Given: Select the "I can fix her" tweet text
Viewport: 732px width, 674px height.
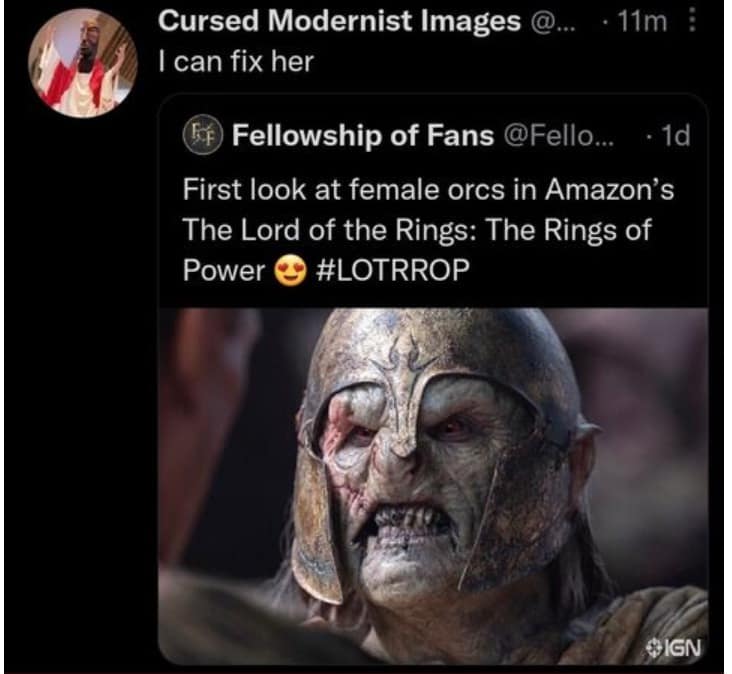Looking at the screenshot, I should (236, 61).
